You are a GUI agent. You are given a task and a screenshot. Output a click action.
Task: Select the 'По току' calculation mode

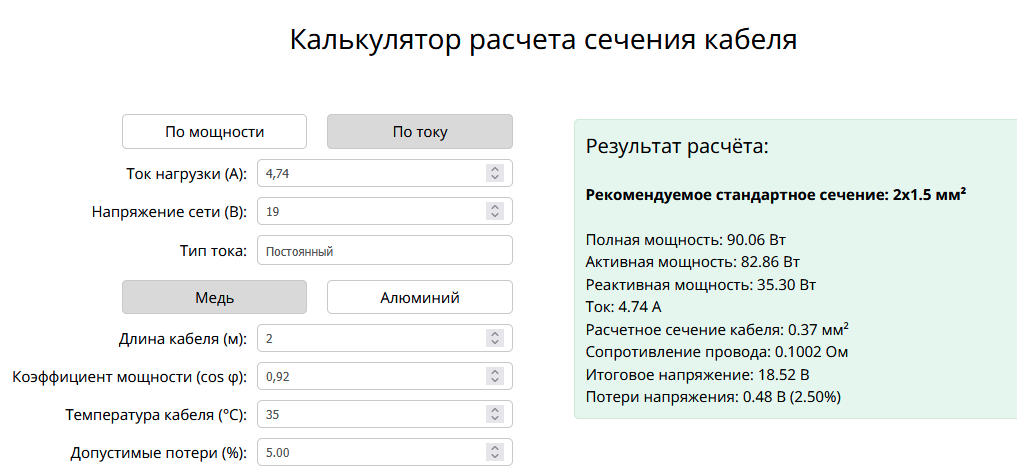[x=420, y=131]
